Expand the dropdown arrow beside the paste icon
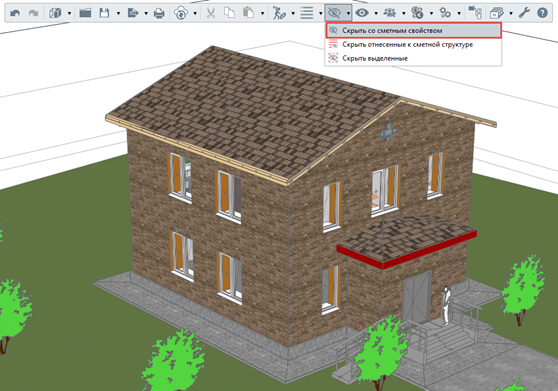Image resolution: width=558 pixels, height=391 pixels. (263, 14)
